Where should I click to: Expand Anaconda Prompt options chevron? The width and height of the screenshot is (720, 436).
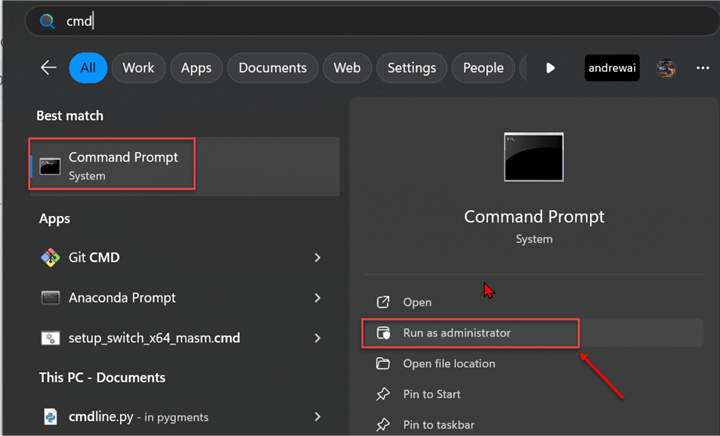(x=317, y=298)
